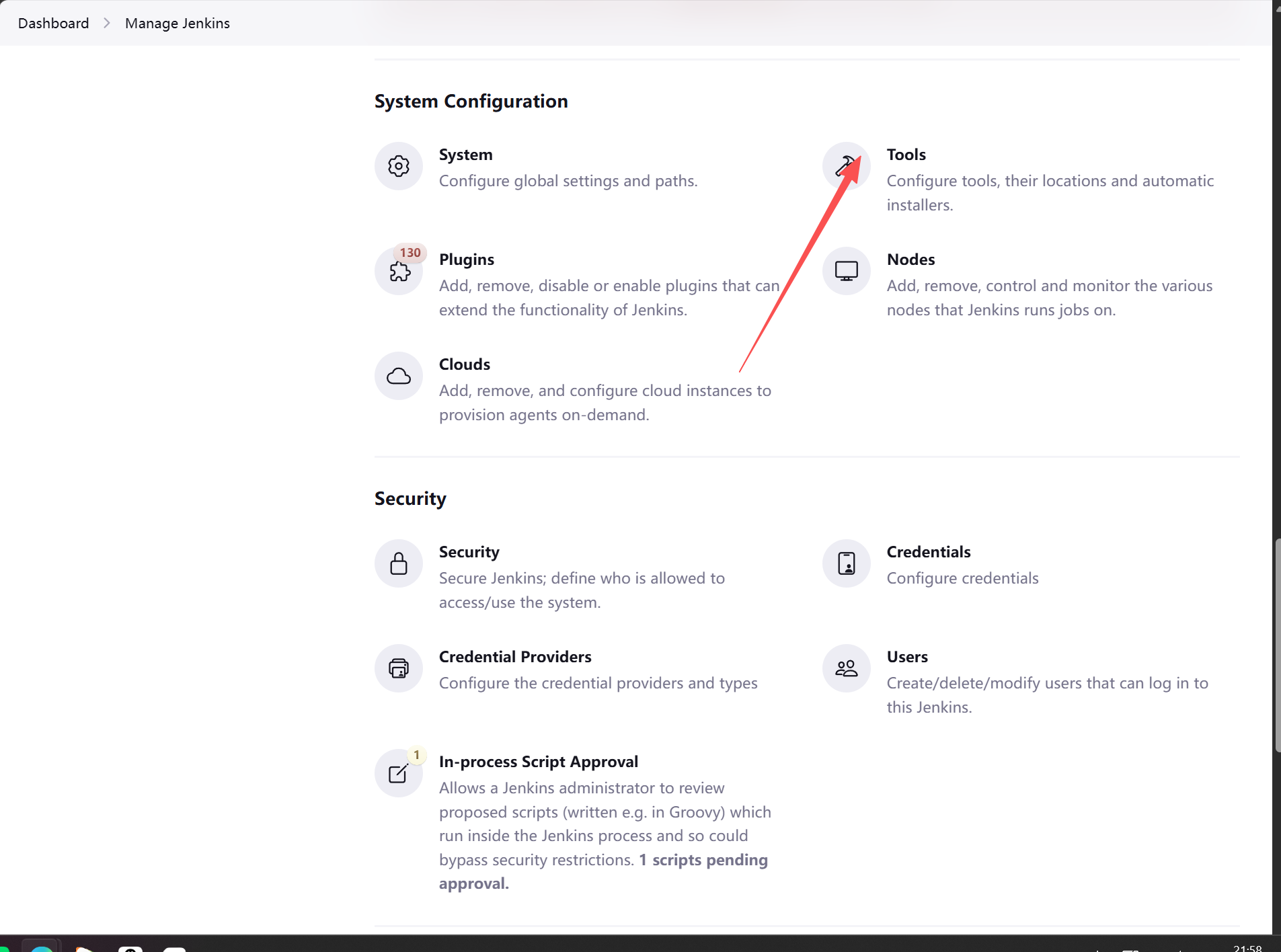Go to Dashboard in the breadcrumb
The height and width of the screenshot is (952, 1281).
click(x=54, y=23)
